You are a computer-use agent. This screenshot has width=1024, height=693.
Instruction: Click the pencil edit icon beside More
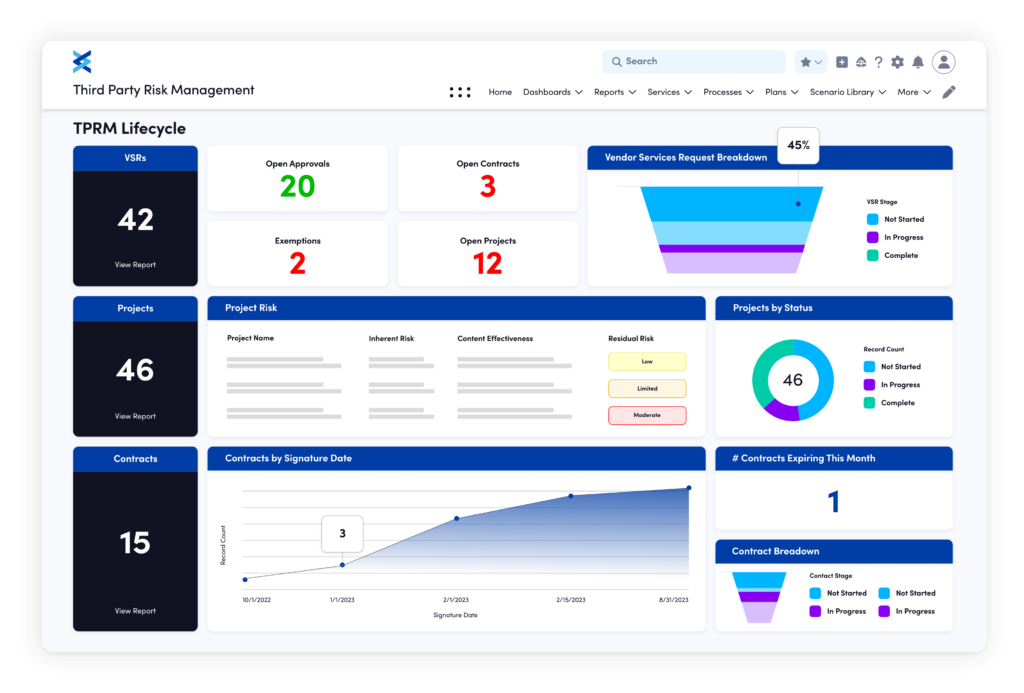(948, 91)
